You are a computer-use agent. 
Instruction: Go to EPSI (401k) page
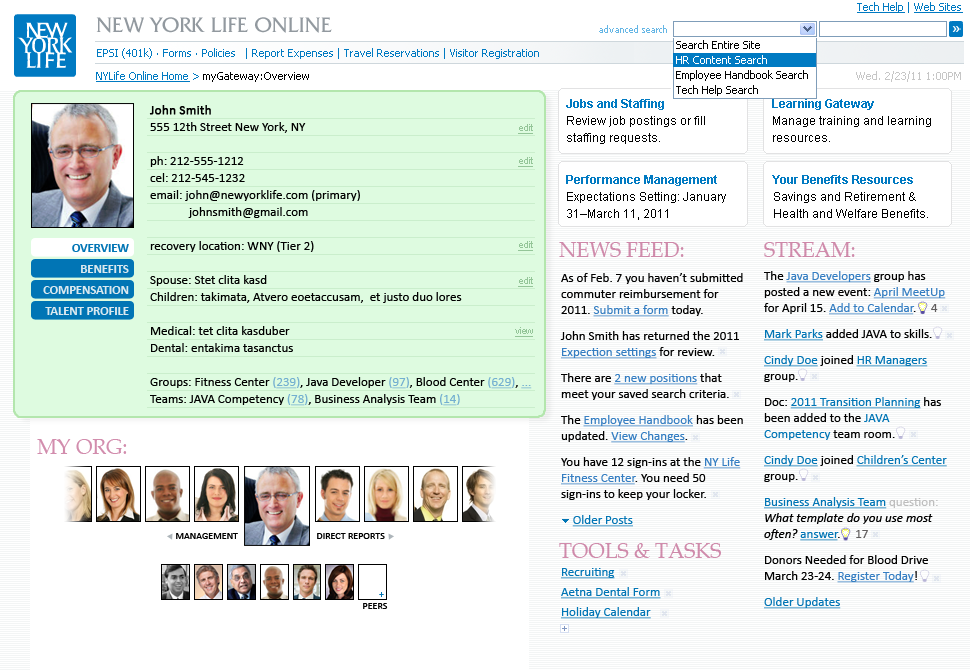(x=124, y=53)
